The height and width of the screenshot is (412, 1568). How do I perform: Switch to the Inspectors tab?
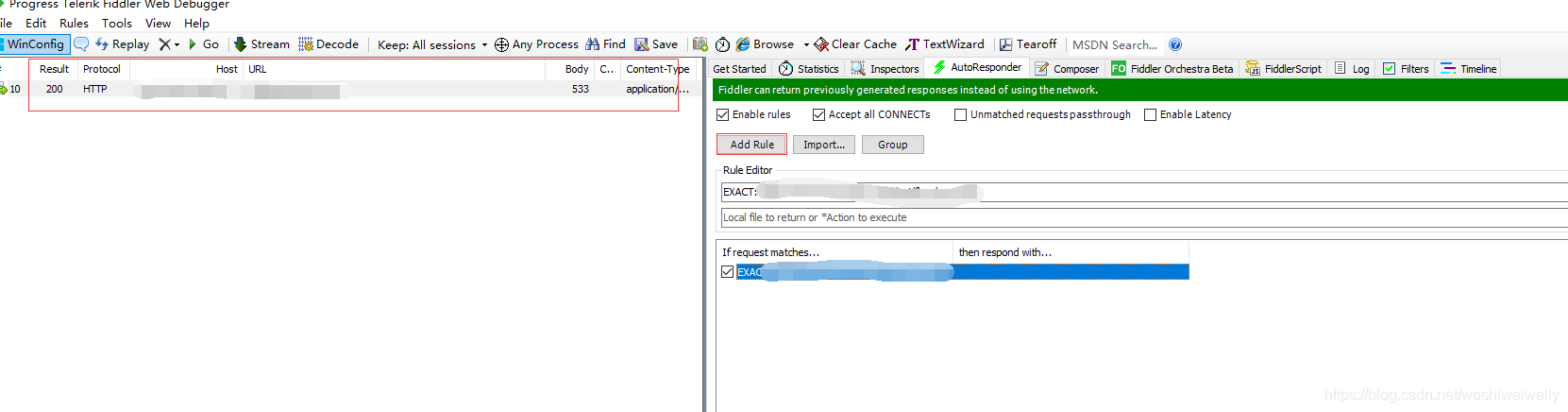[x=885, y=68]
